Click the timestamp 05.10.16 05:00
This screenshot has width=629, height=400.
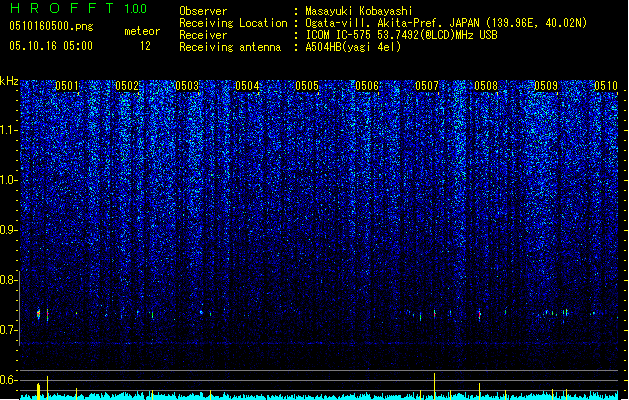point(51,46)
